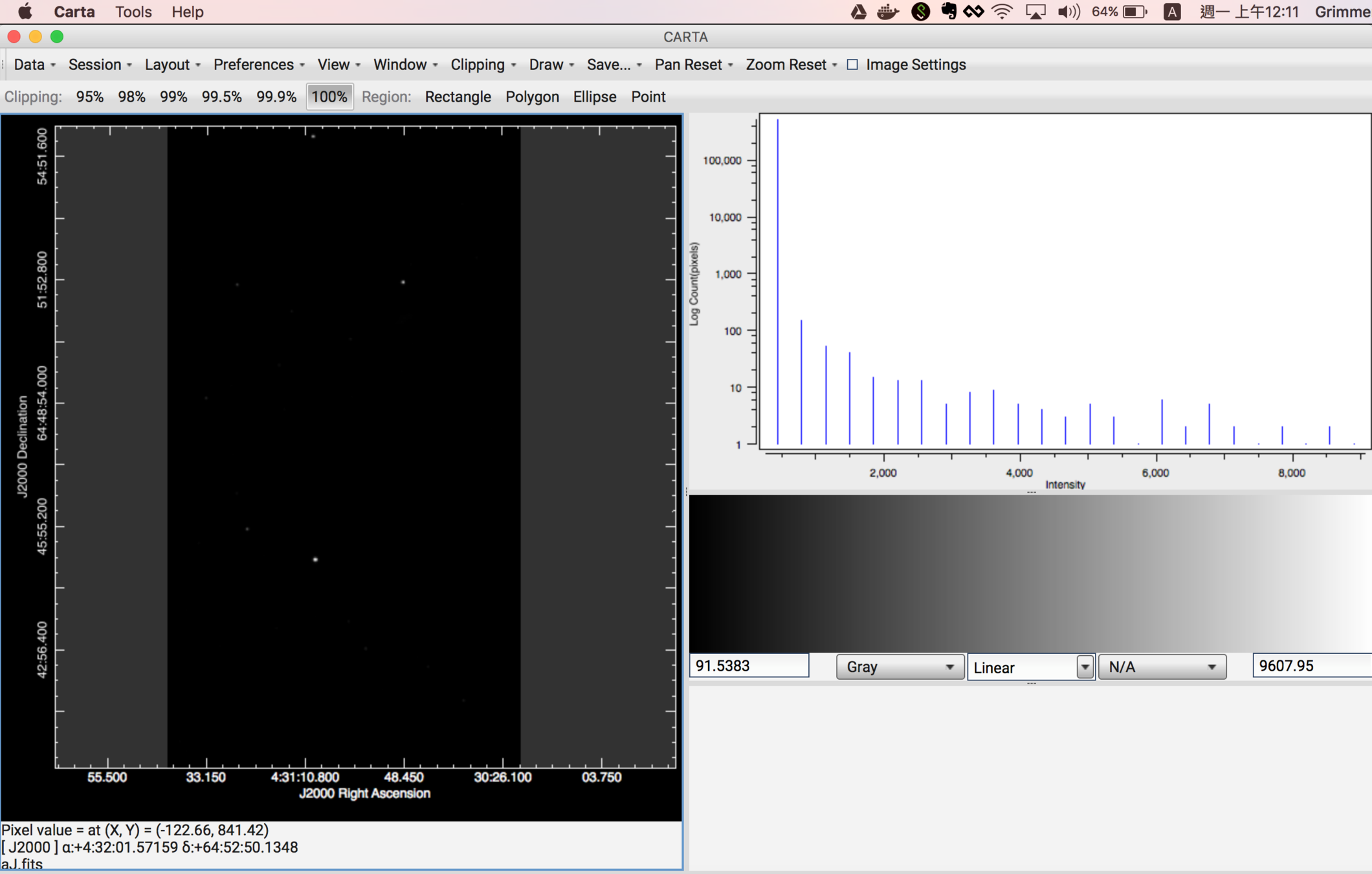1372x874 pixels.
Task: Click the Evernote elephant menu bar icon
Action: [x=948, y=12]
